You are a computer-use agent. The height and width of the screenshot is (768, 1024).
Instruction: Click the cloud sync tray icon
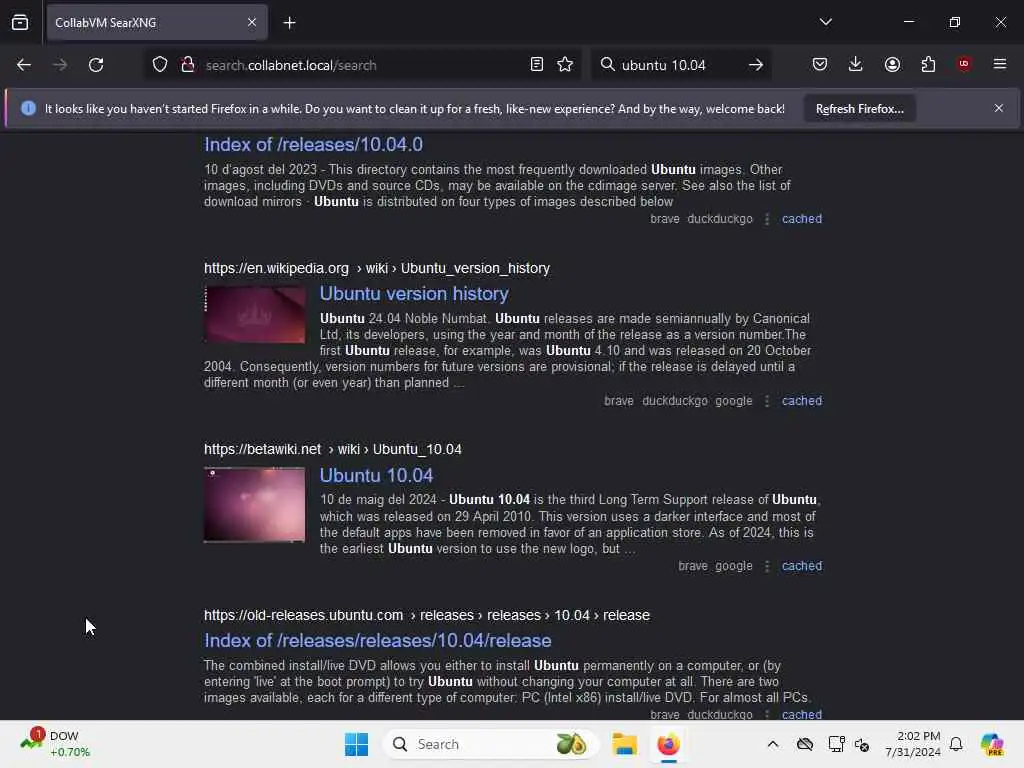805,744
